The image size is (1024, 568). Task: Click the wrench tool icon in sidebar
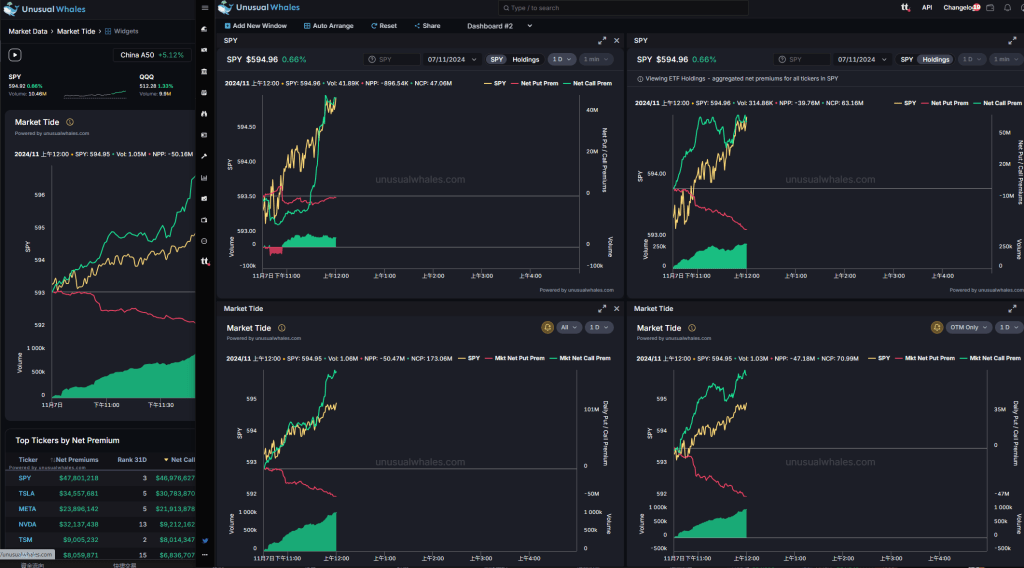click(204, 156)
